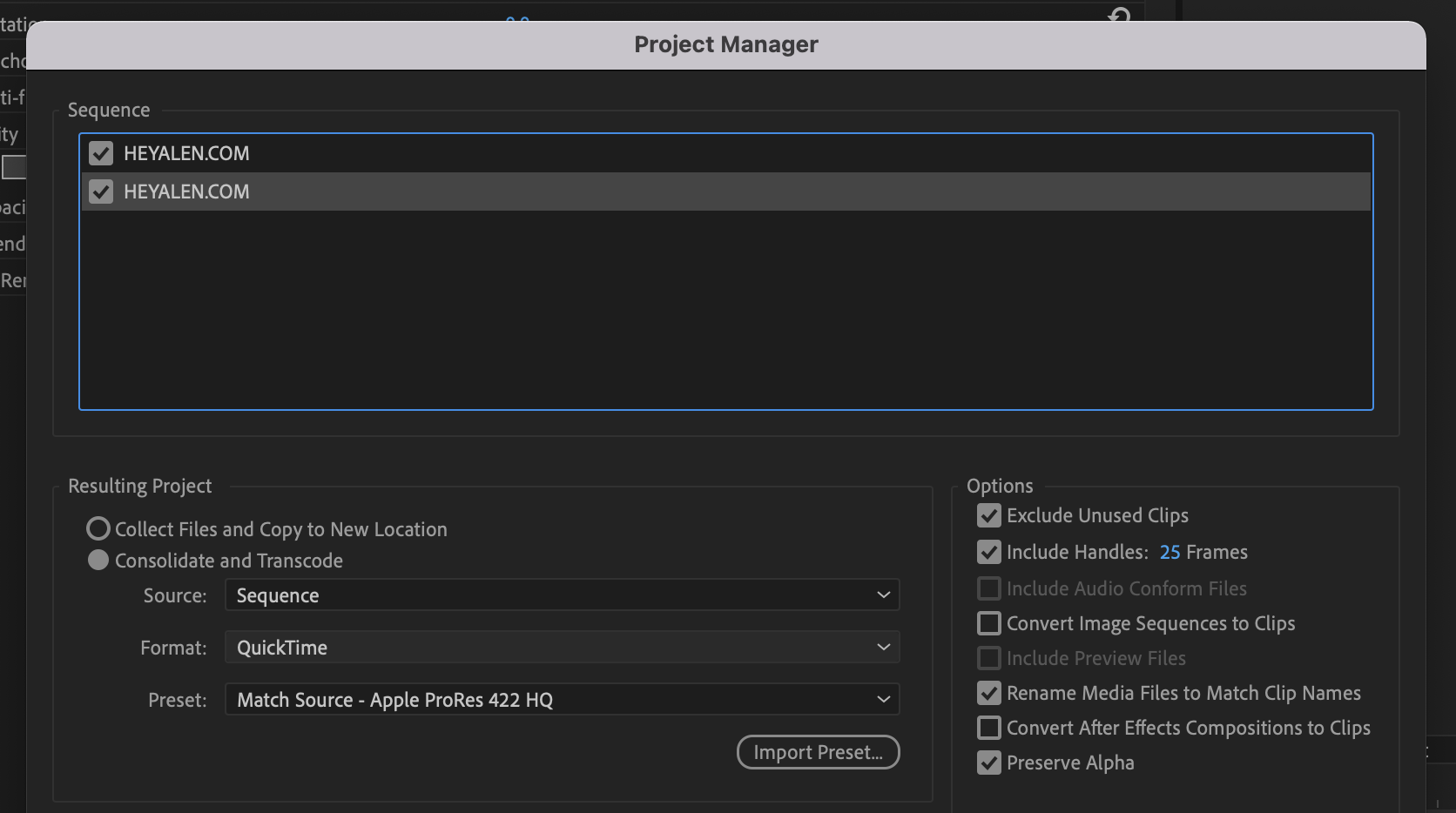Select Consolidate and Transcode radio button
The height and width of the screenshot is (813, 1456).
point(98,561)
